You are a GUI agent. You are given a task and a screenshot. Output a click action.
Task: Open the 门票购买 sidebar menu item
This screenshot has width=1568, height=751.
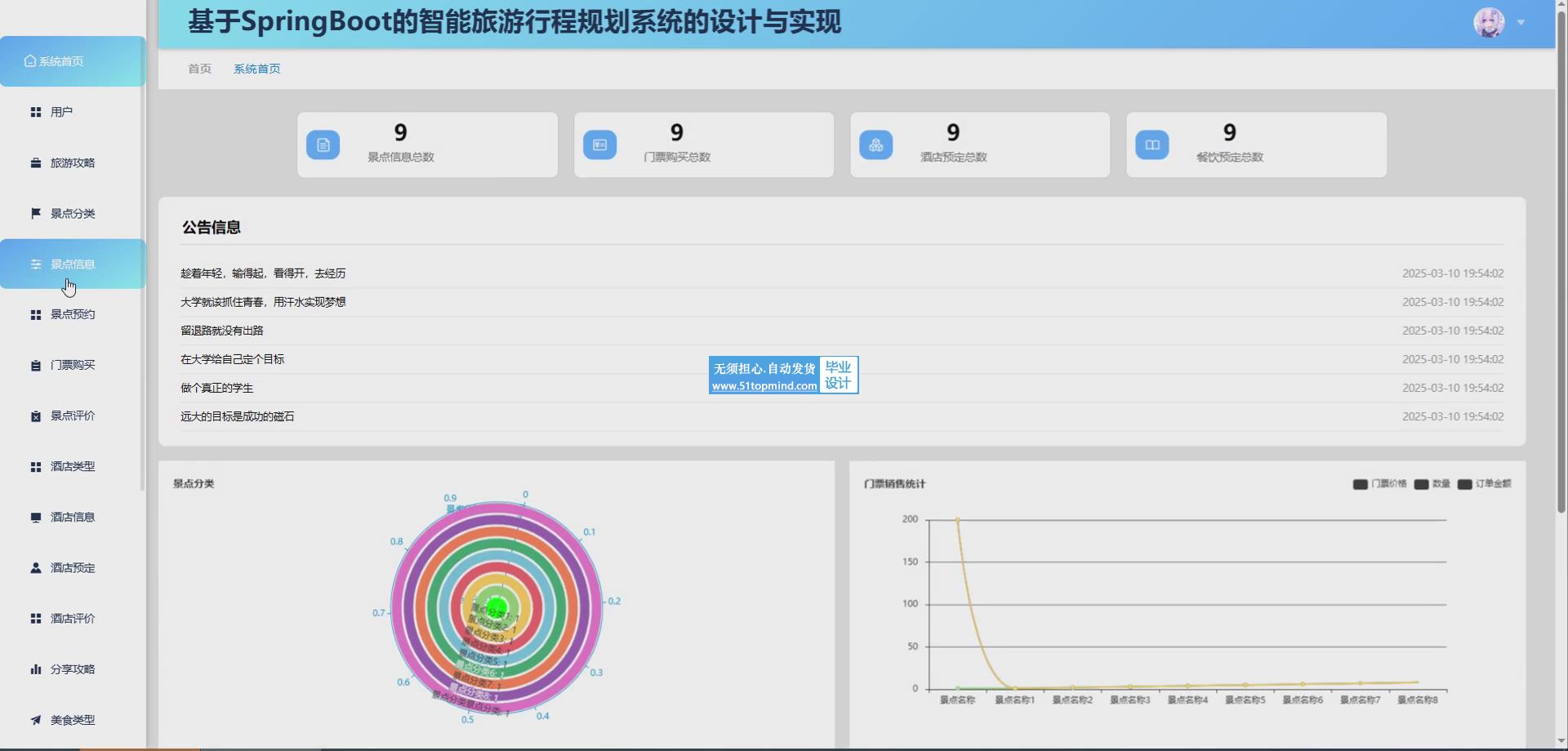click(x=73, y=365)
